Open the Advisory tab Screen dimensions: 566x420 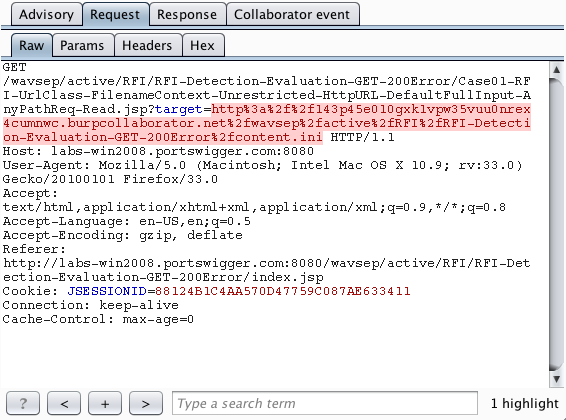[46, 14]
